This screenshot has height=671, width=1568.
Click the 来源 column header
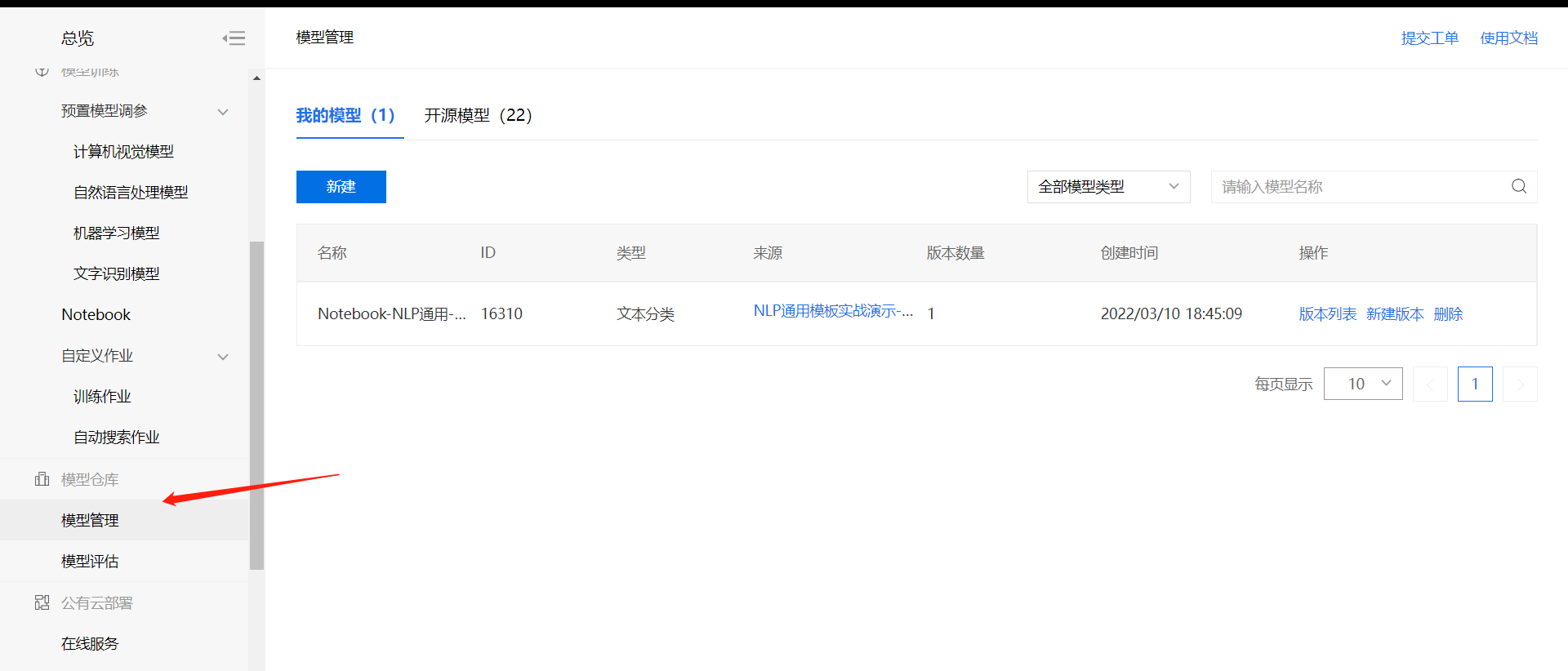(768, 253)
